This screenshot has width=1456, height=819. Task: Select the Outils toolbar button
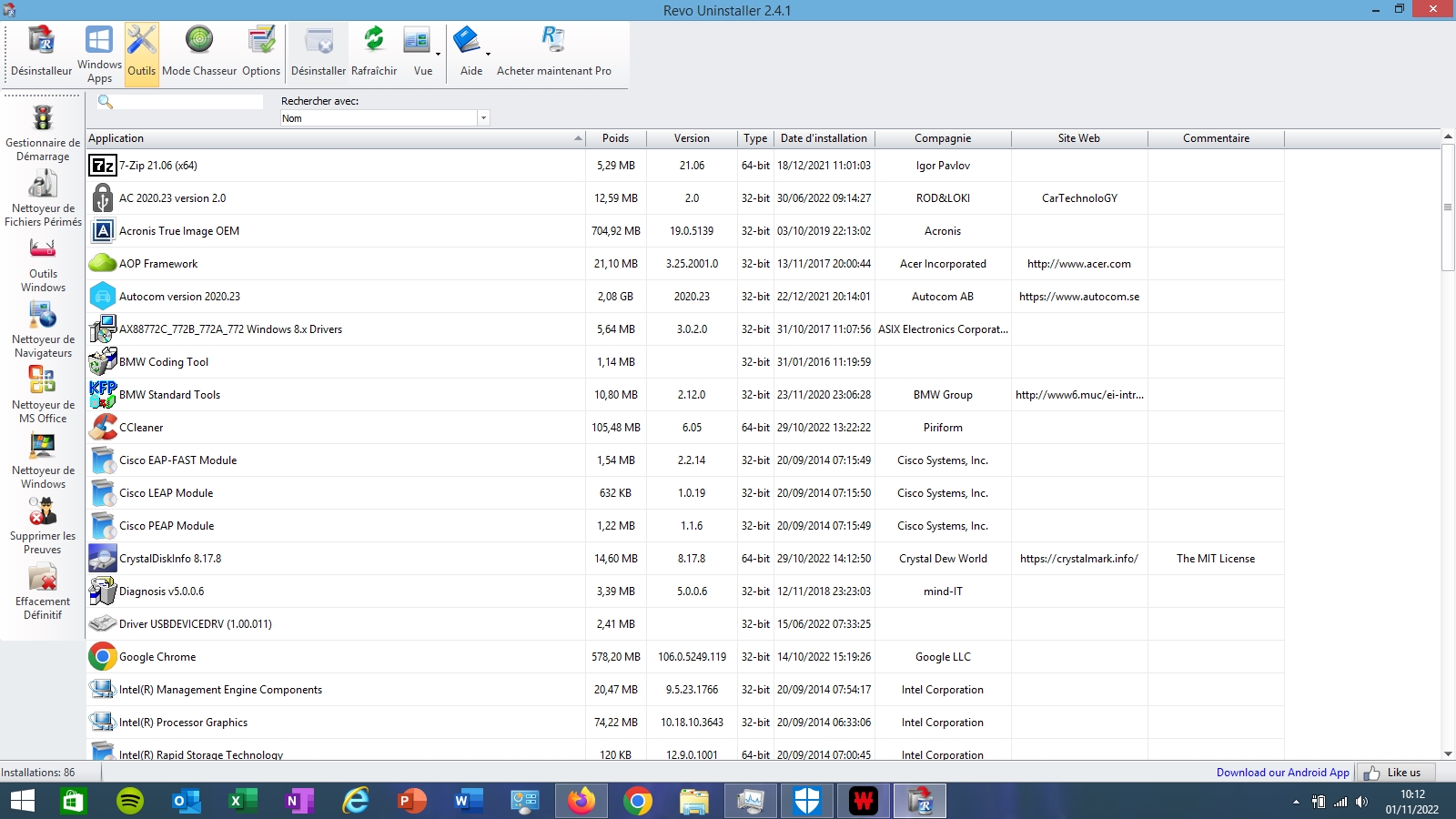point(141,54)
